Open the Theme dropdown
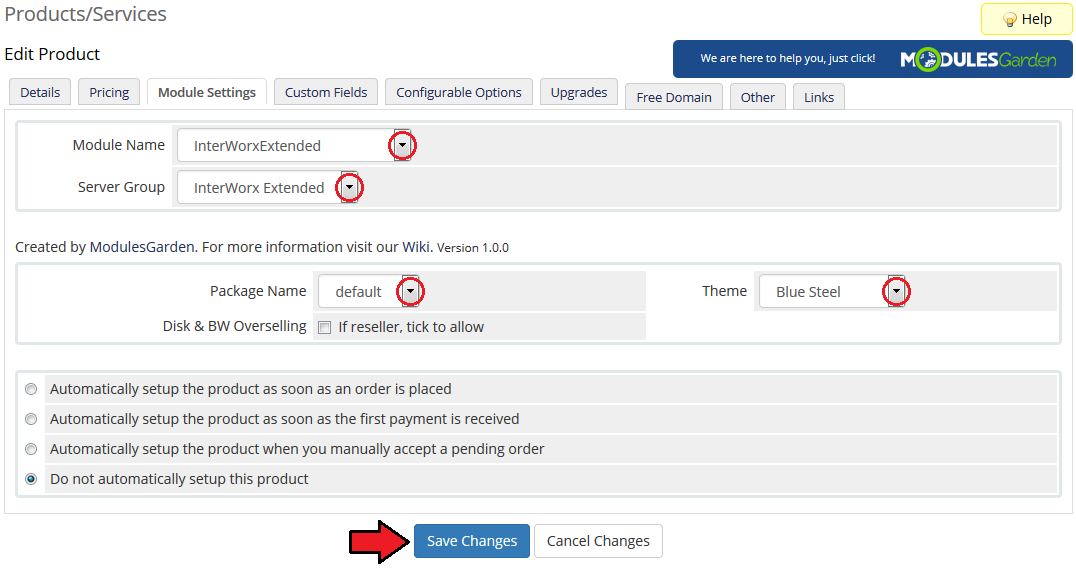 896,292
